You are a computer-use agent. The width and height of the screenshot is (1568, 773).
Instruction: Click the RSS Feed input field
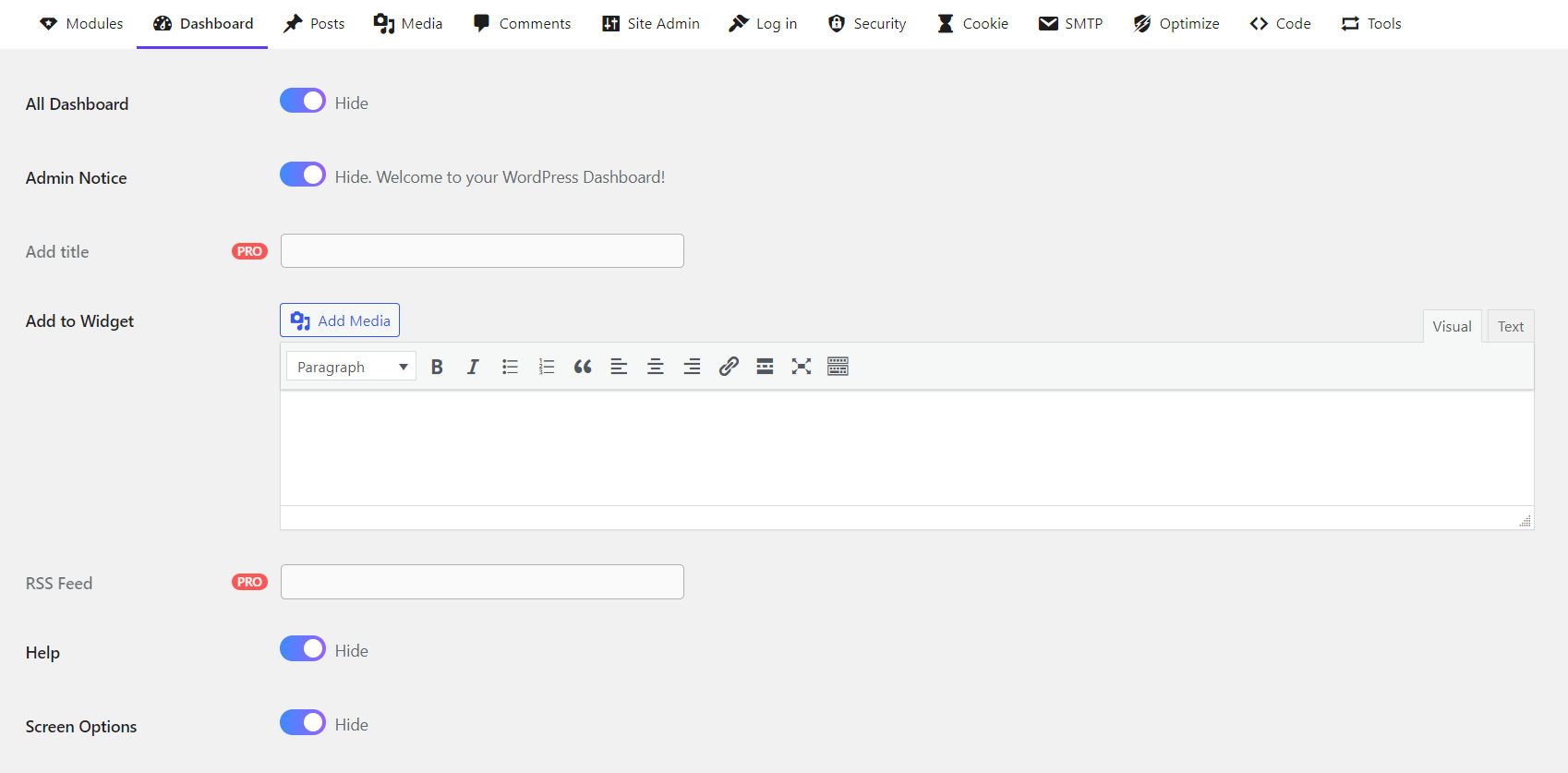pyautogui.click(x=482, y=582)
